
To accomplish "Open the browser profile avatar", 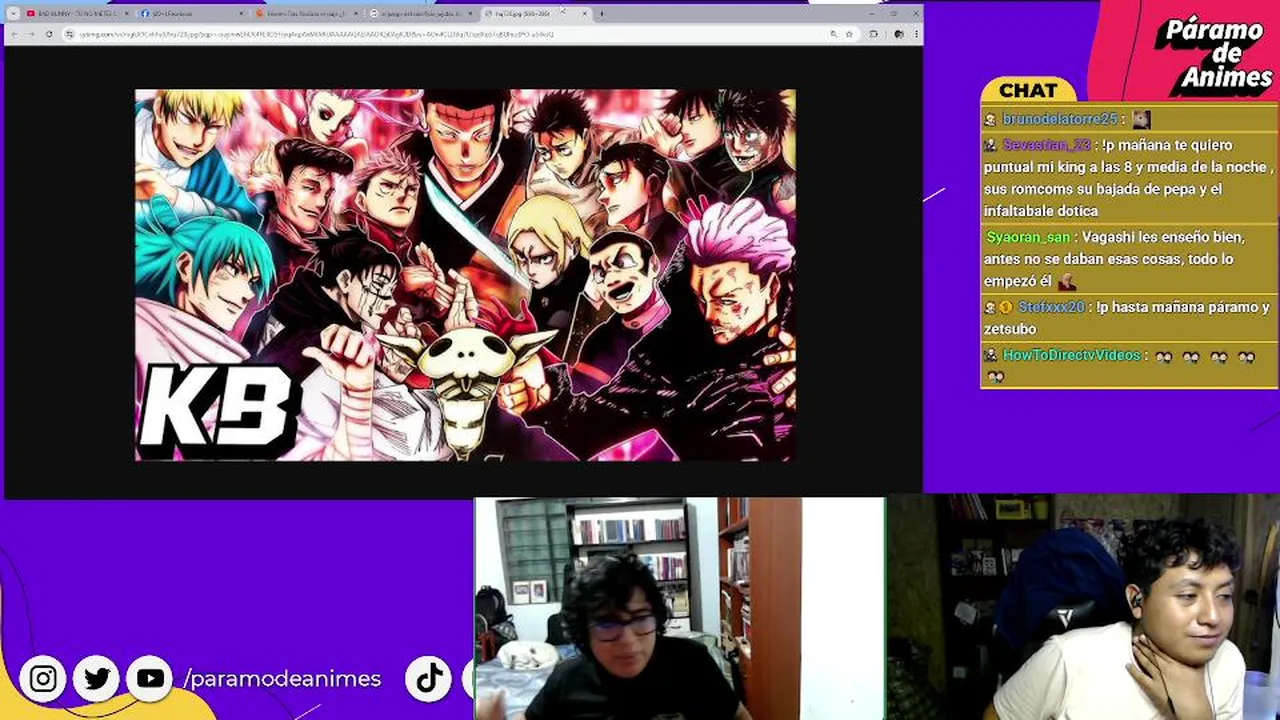I will pyautogui.click(x=898, y=34).
